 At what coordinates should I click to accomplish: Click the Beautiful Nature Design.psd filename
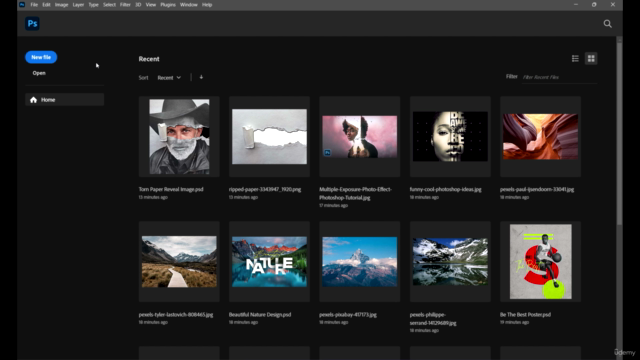click(x=260, y=315)
